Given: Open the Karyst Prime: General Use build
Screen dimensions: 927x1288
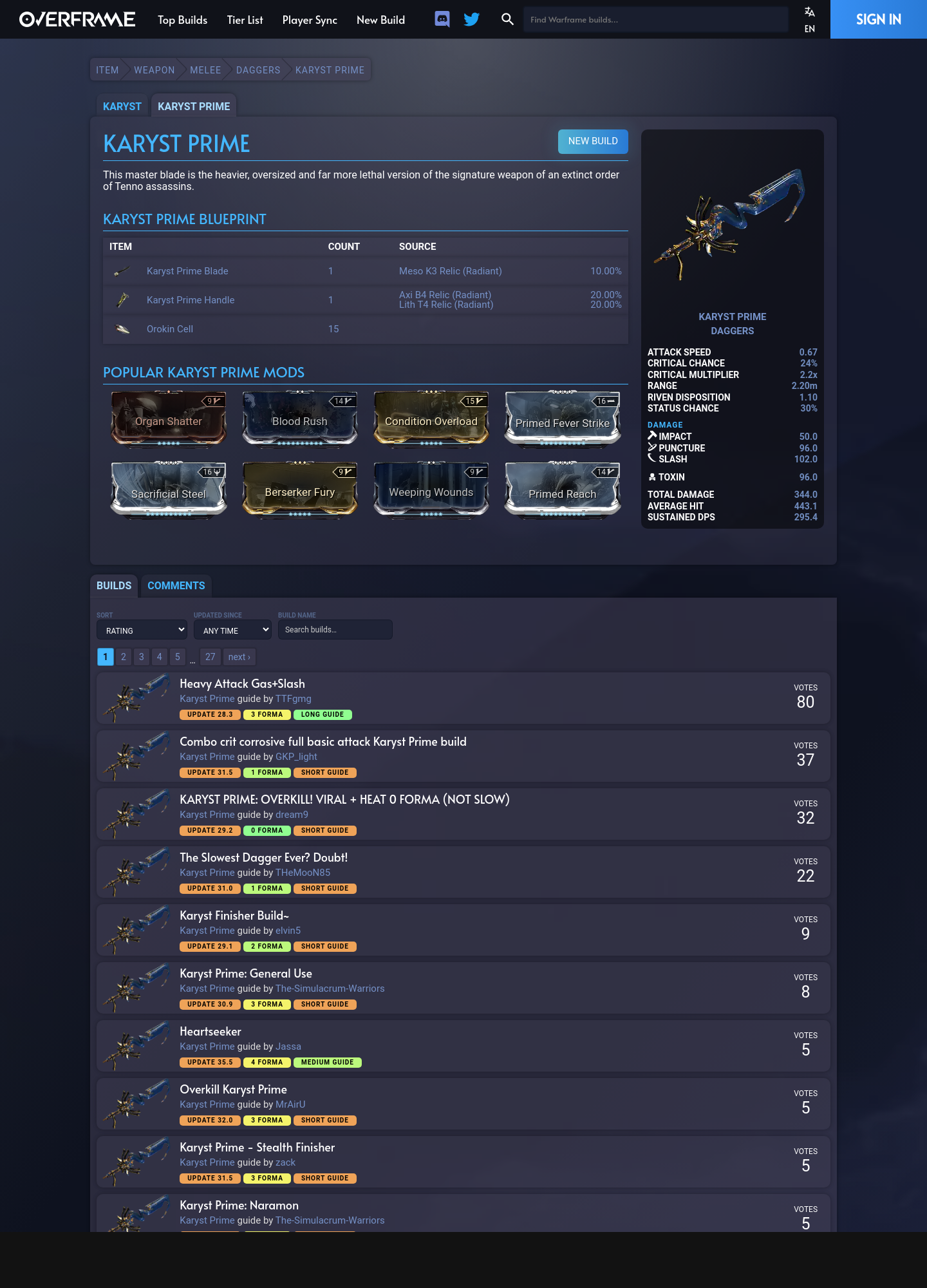Looking at the screenshot, I should coord(246,974).
